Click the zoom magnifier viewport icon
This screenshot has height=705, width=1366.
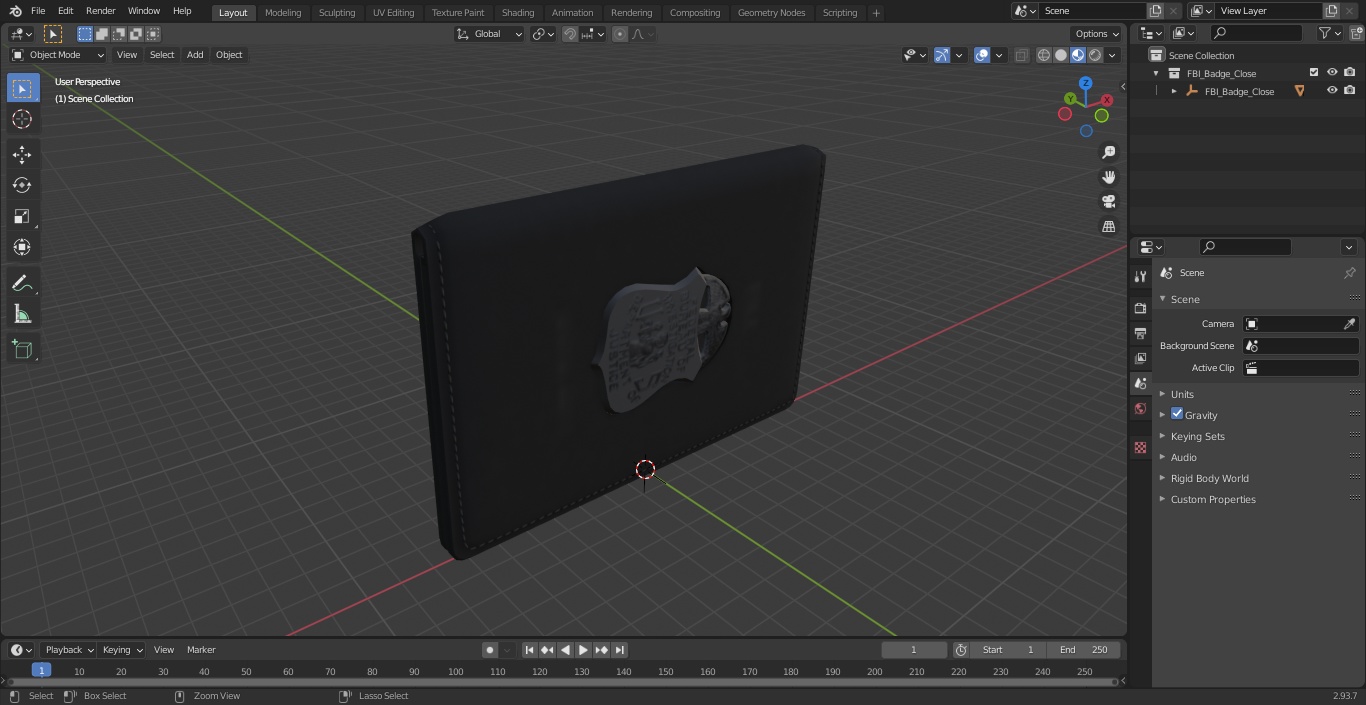coord(1109,152)
